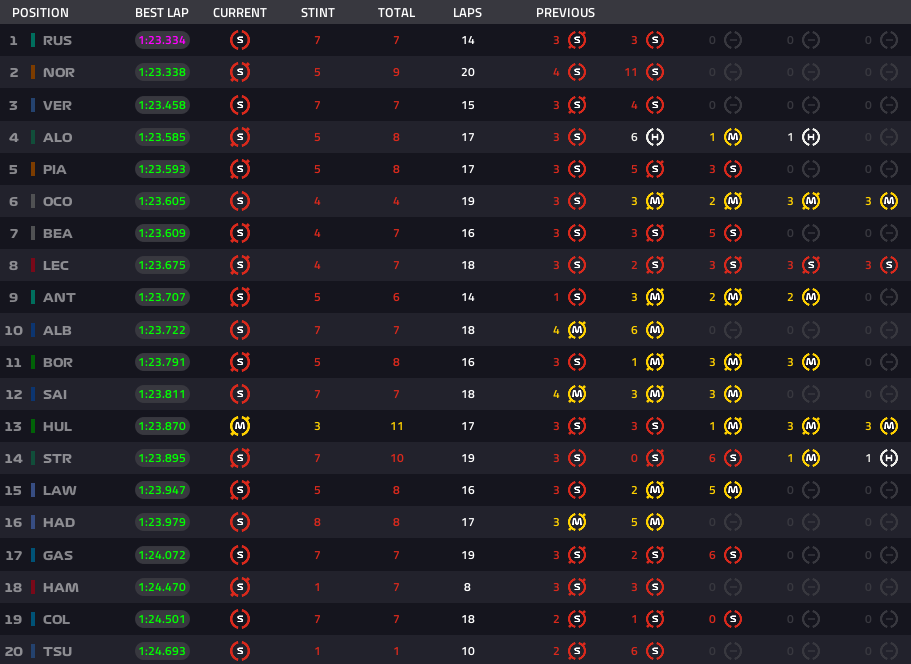Click the NOR team color bar
The width and height of the screenshot is (911, 664).
[33, 73]
